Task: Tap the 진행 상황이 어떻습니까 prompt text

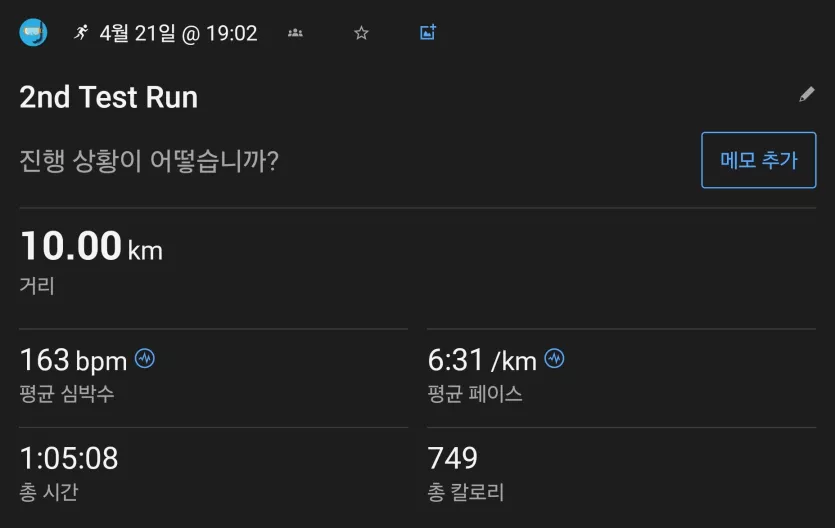Action: coord(149,161)
